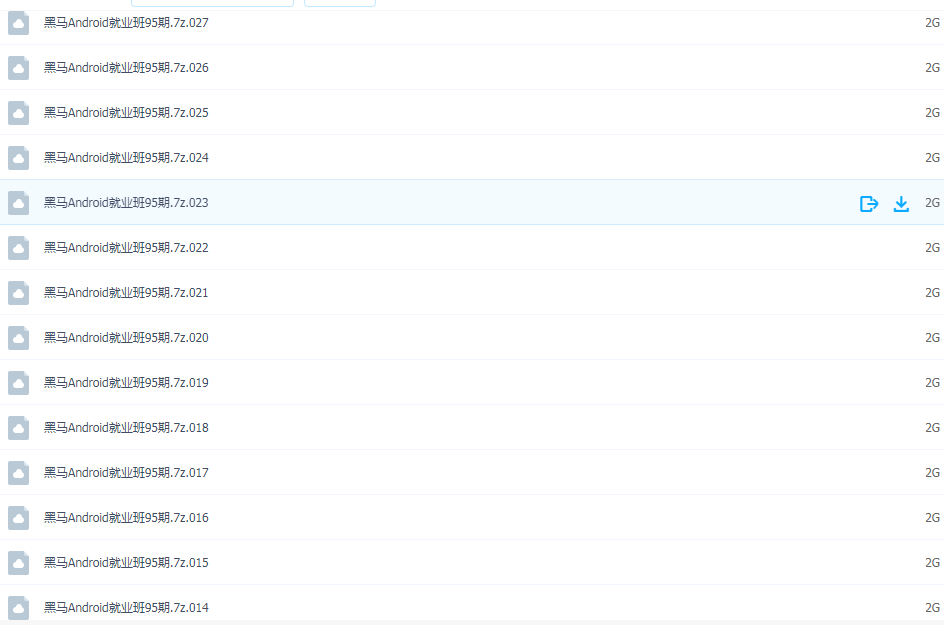Select the cloud file icon for 7z.025

(x=19, y=113)
